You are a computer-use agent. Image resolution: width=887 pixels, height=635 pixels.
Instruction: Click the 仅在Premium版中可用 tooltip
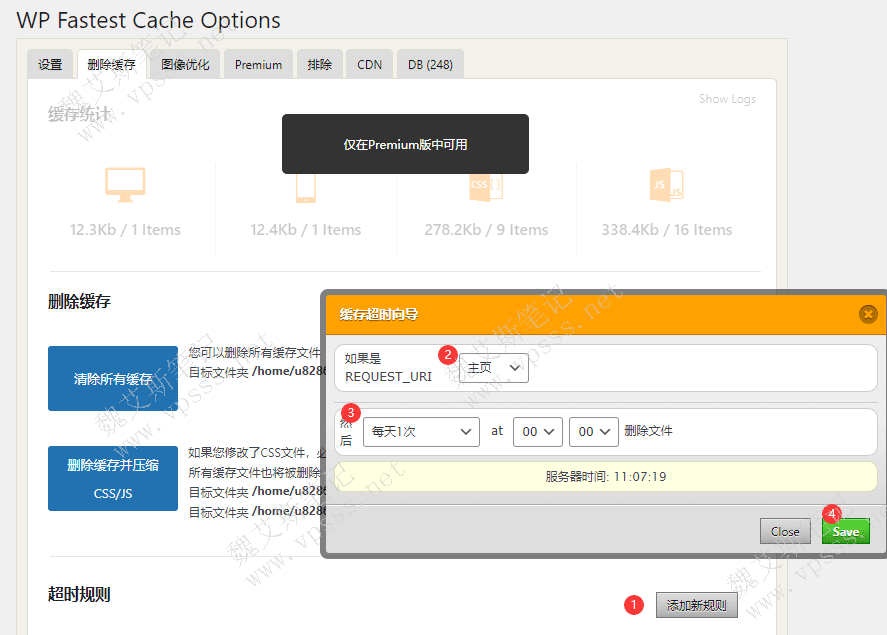pyautogui.click(x=405, y=144)
